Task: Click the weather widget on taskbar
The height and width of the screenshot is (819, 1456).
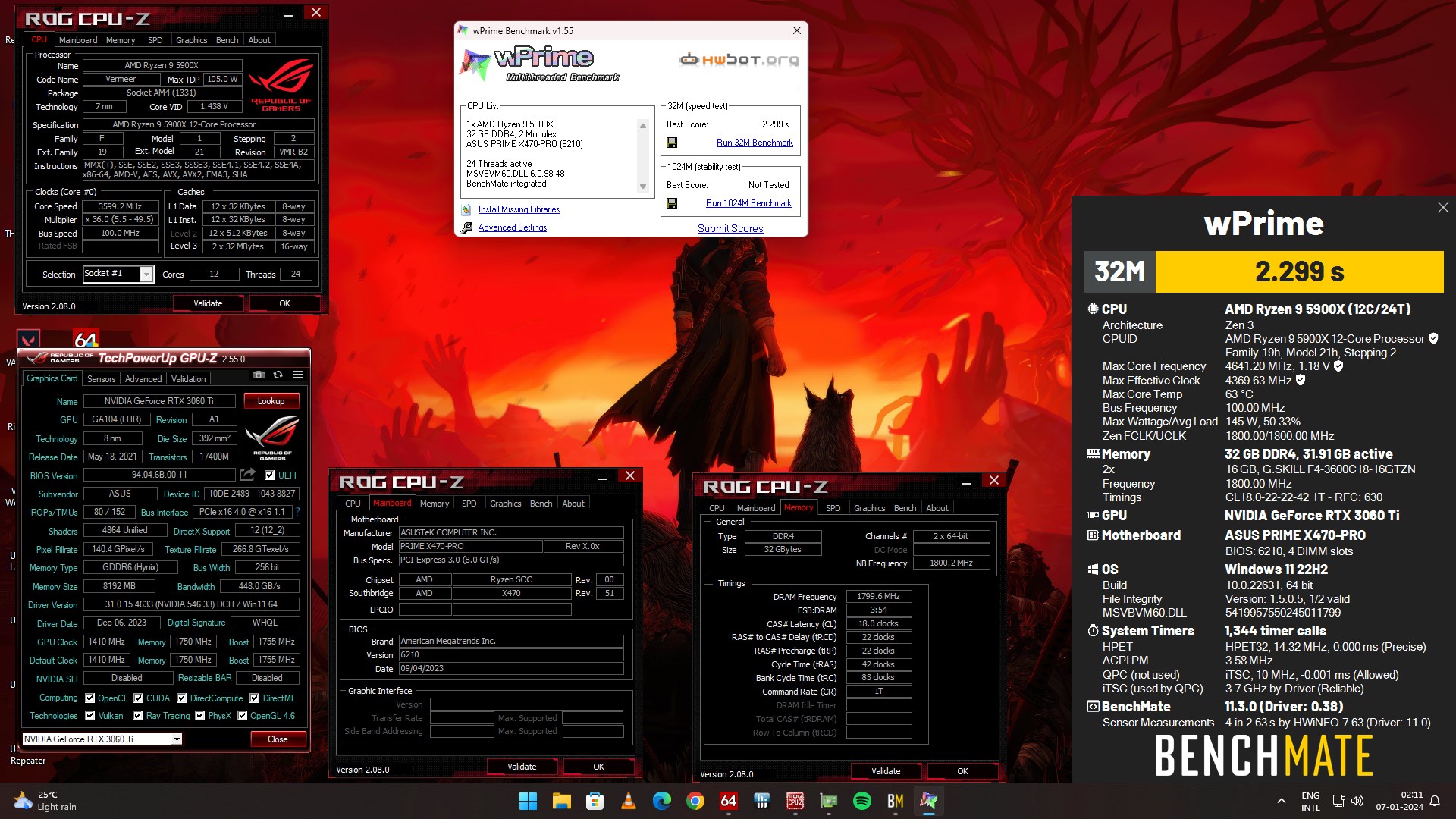Action: coord(45,801)
